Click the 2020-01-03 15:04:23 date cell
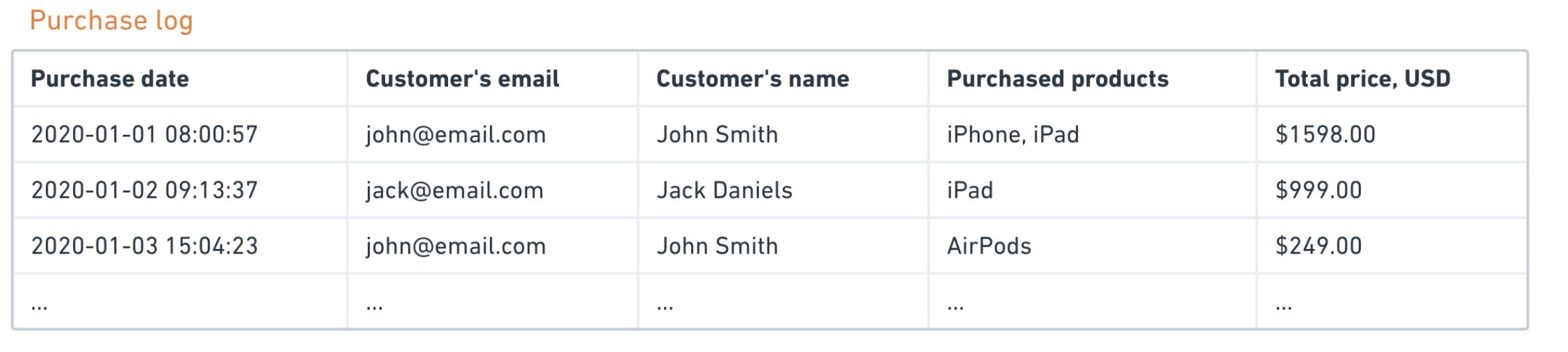The width and height of the screenshot is (1568, 352). (x=144, y=246)
